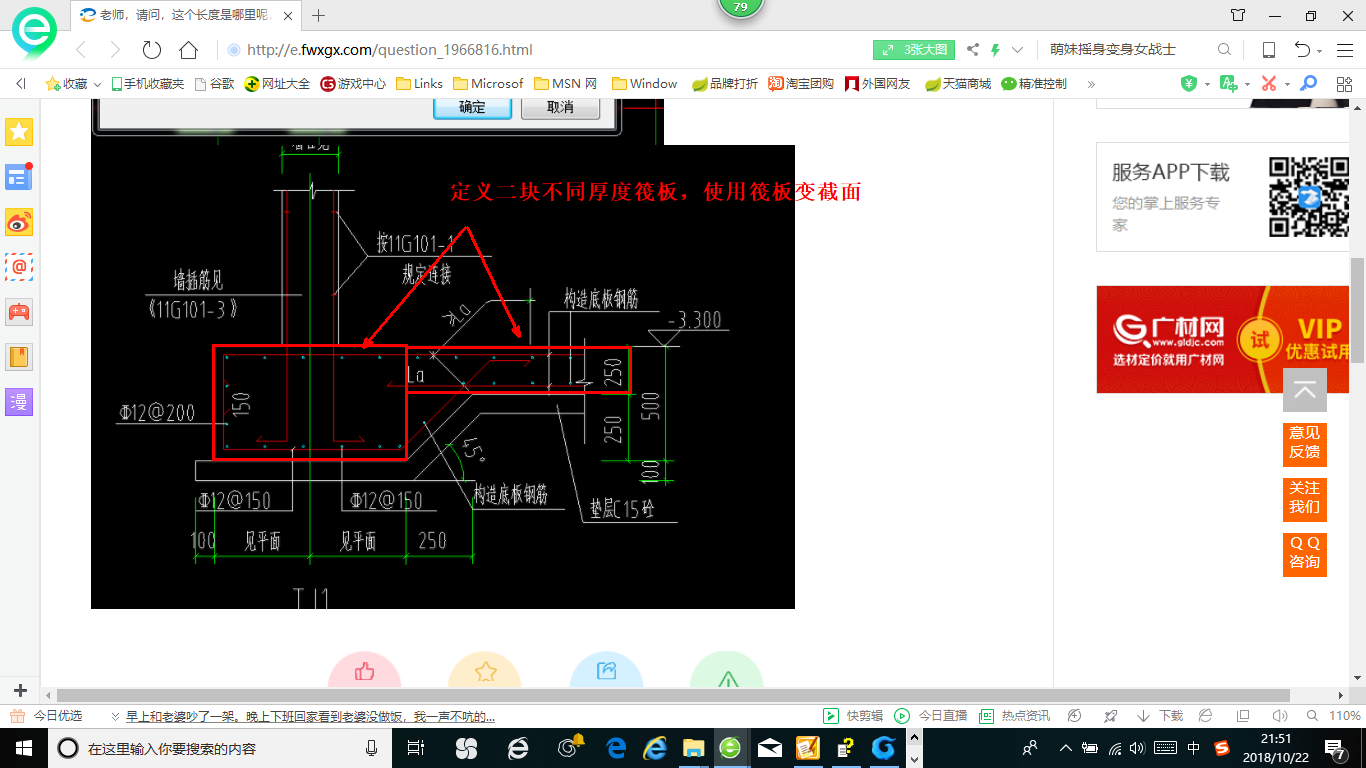Click the 取消 button in the dialog
This screenshot has width=1366, height=768.
coord(560,107)
